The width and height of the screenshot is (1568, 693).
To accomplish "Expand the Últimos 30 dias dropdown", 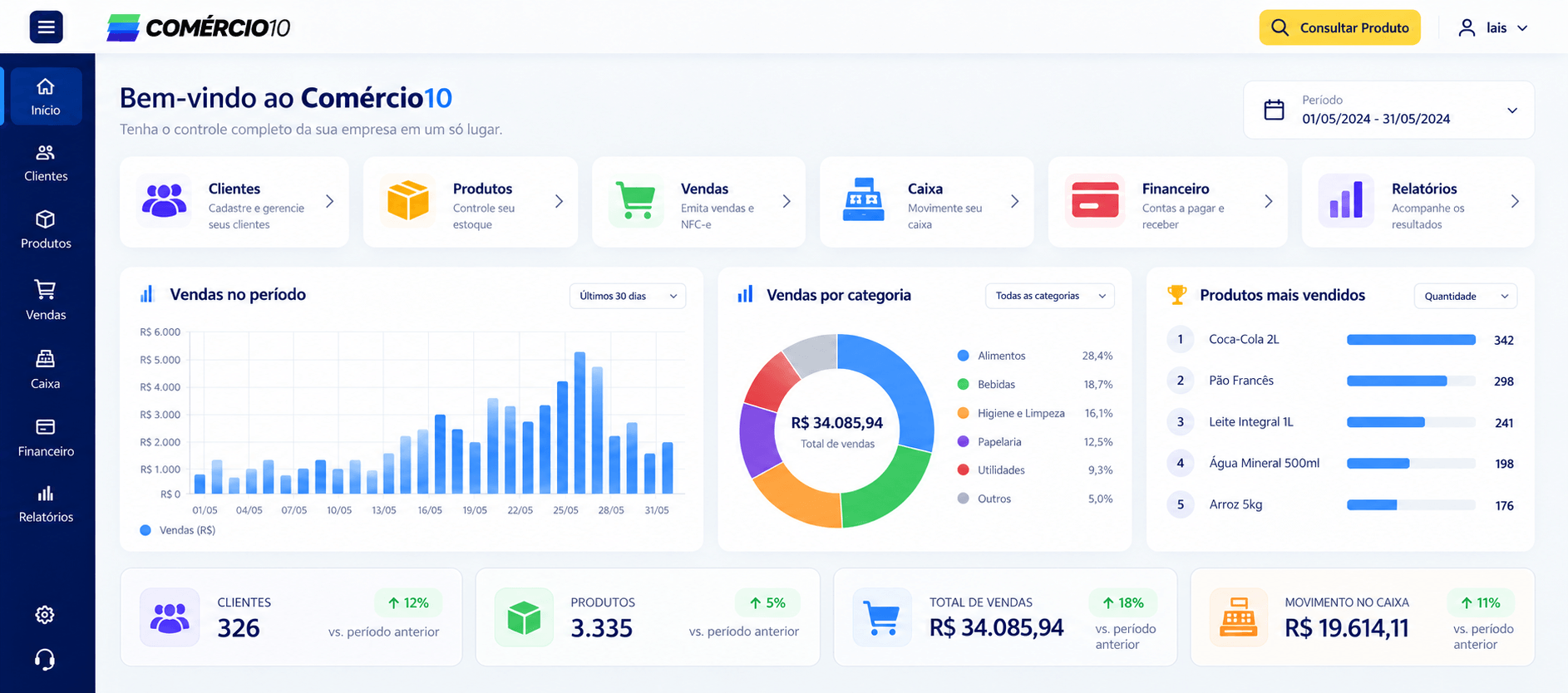I will (628, 296).
